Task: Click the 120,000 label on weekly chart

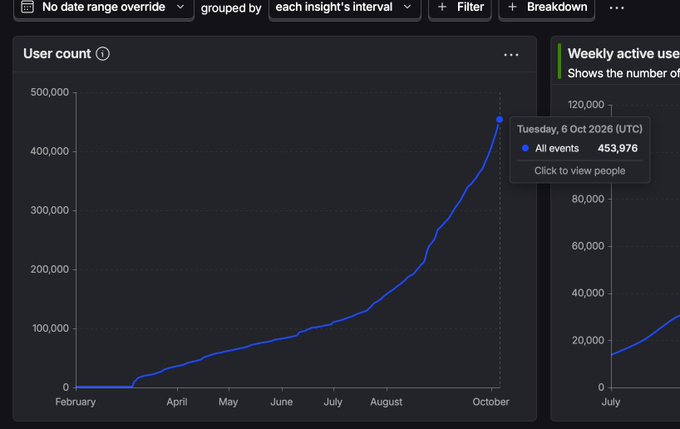Action: click(586, 105)
